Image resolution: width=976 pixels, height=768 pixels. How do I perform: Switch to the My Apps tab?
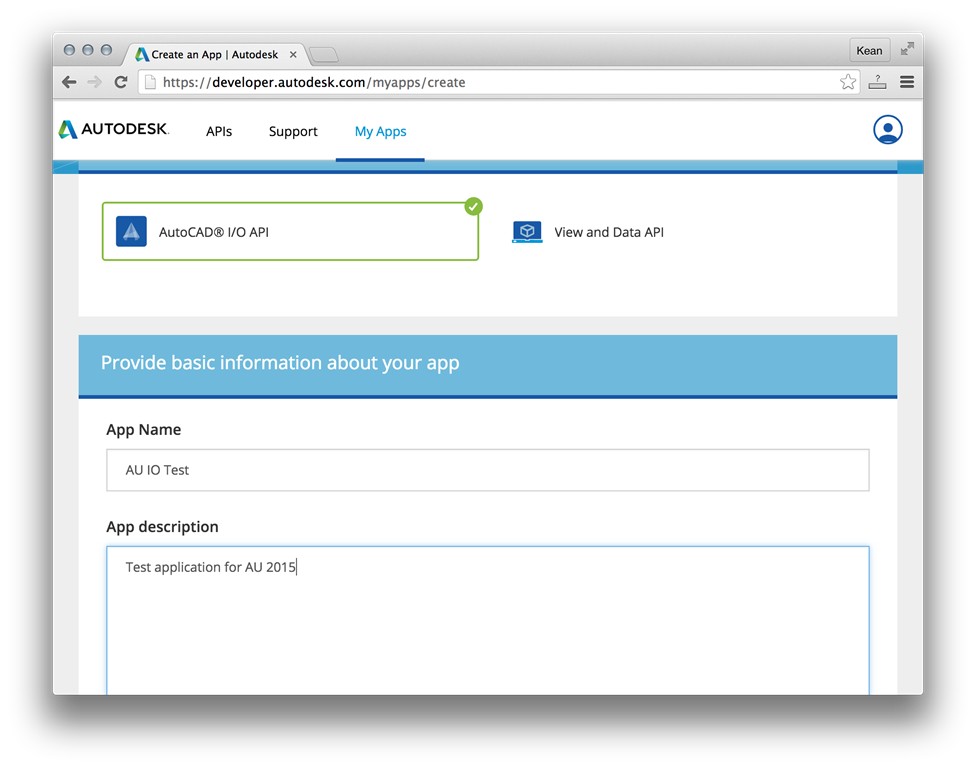(380, 131)
